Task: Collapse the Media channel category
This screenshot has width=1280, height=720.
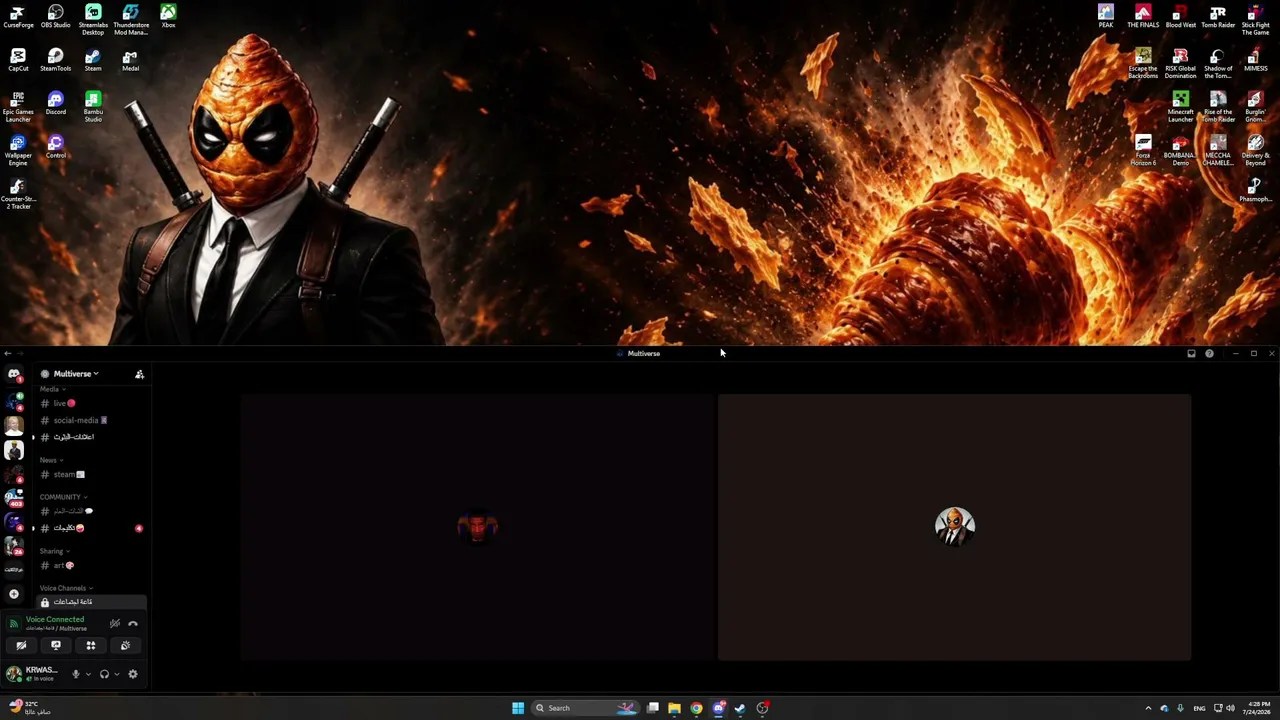Action: pyautogui.click(x=52, y=389)
